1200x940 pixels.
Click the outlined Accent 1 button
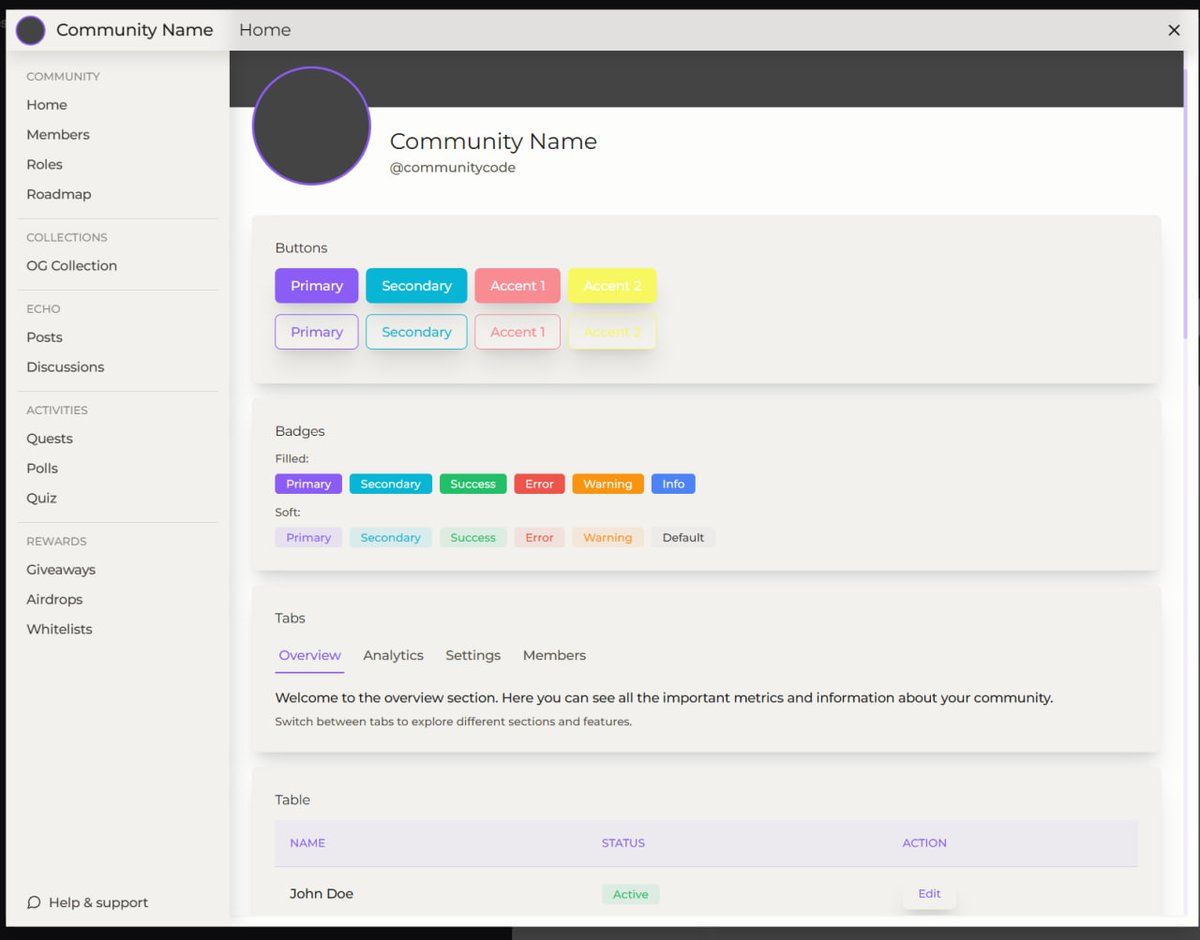click(518, 332)
